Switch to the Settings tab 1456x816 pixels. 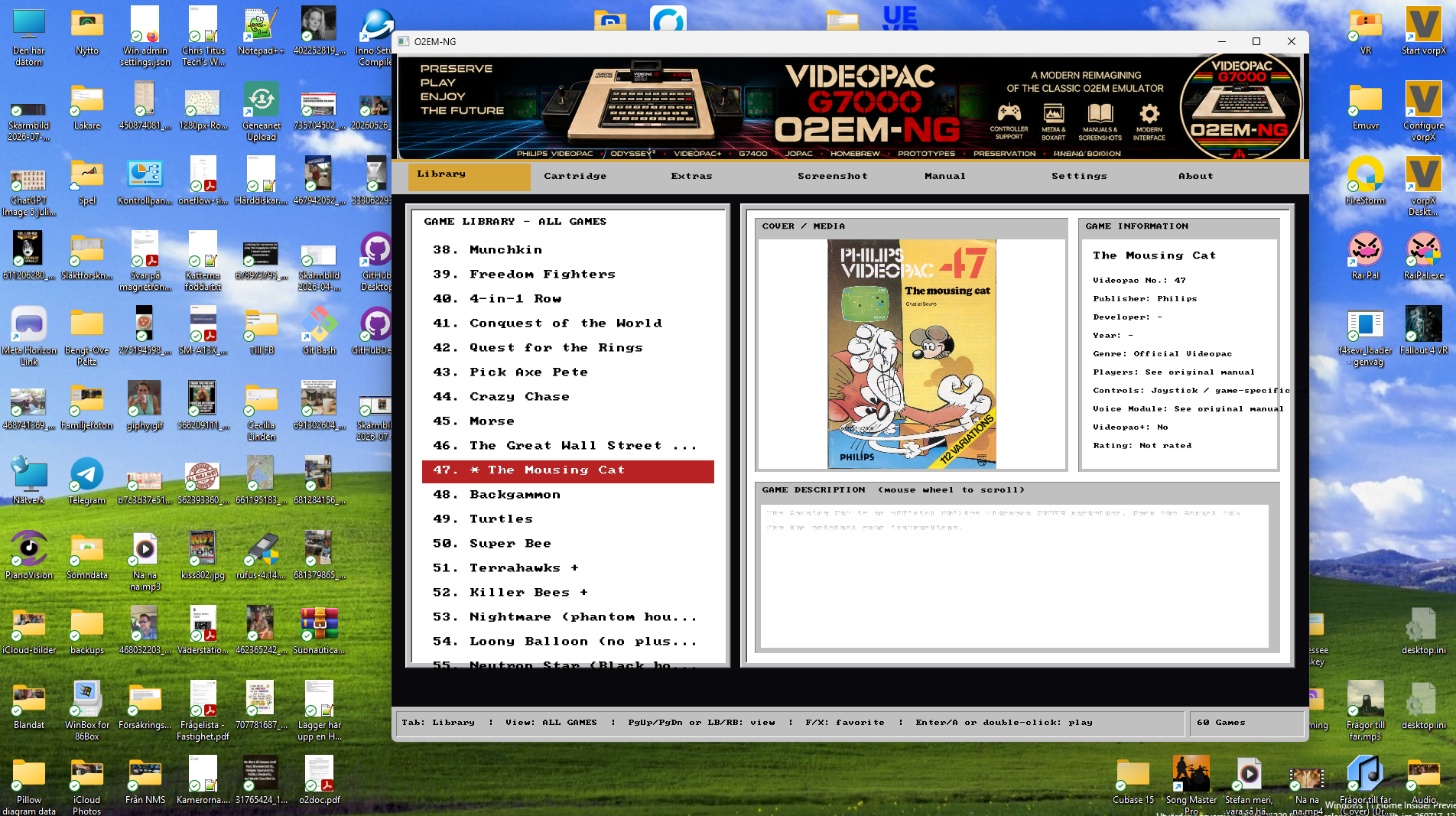click(x=1079, y=176)
